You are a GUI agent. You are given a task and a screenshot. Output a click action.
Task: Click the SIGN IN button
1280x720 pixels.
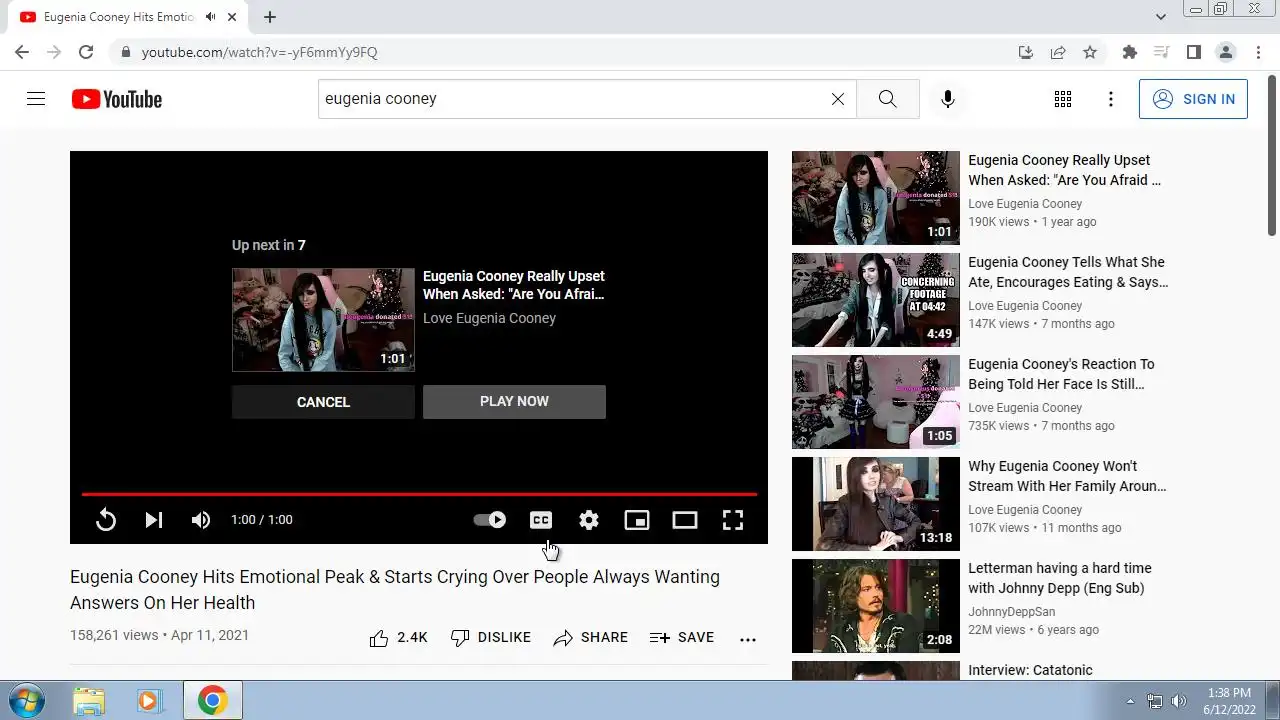pos(1193,99)
